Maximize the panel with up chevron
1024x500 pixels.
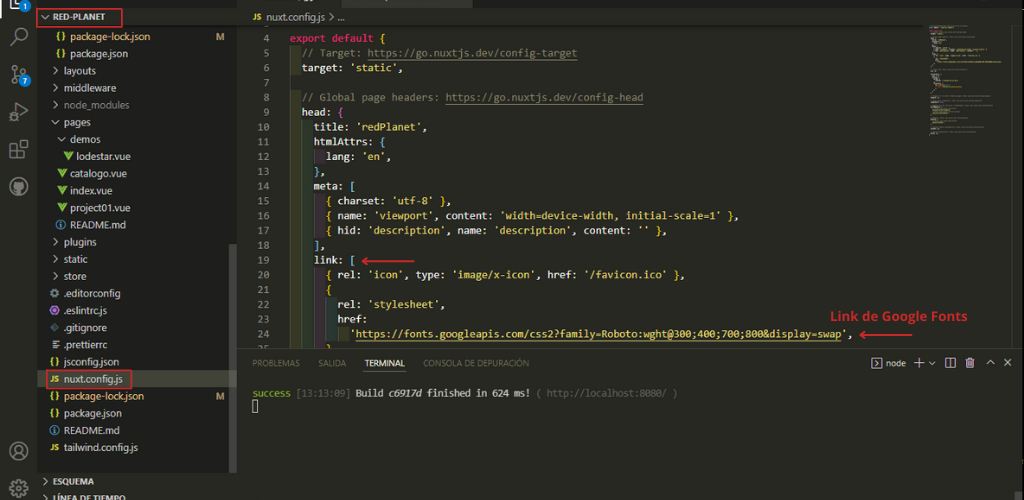pyautogui.click(x=990, y=363)
